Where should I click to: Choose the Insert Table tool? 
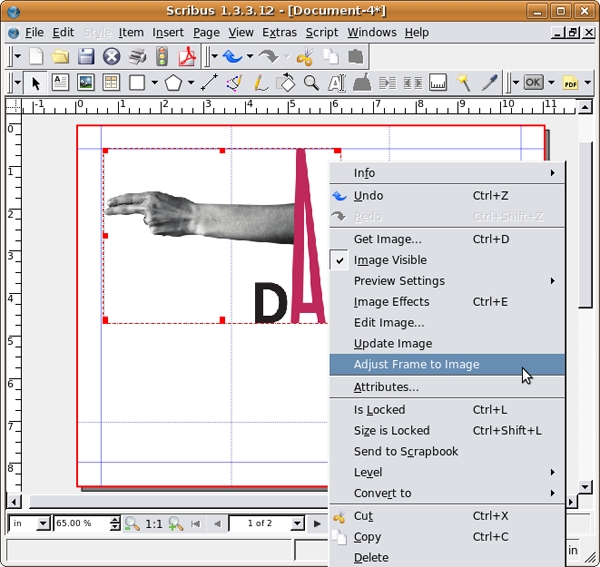(111, 82)
